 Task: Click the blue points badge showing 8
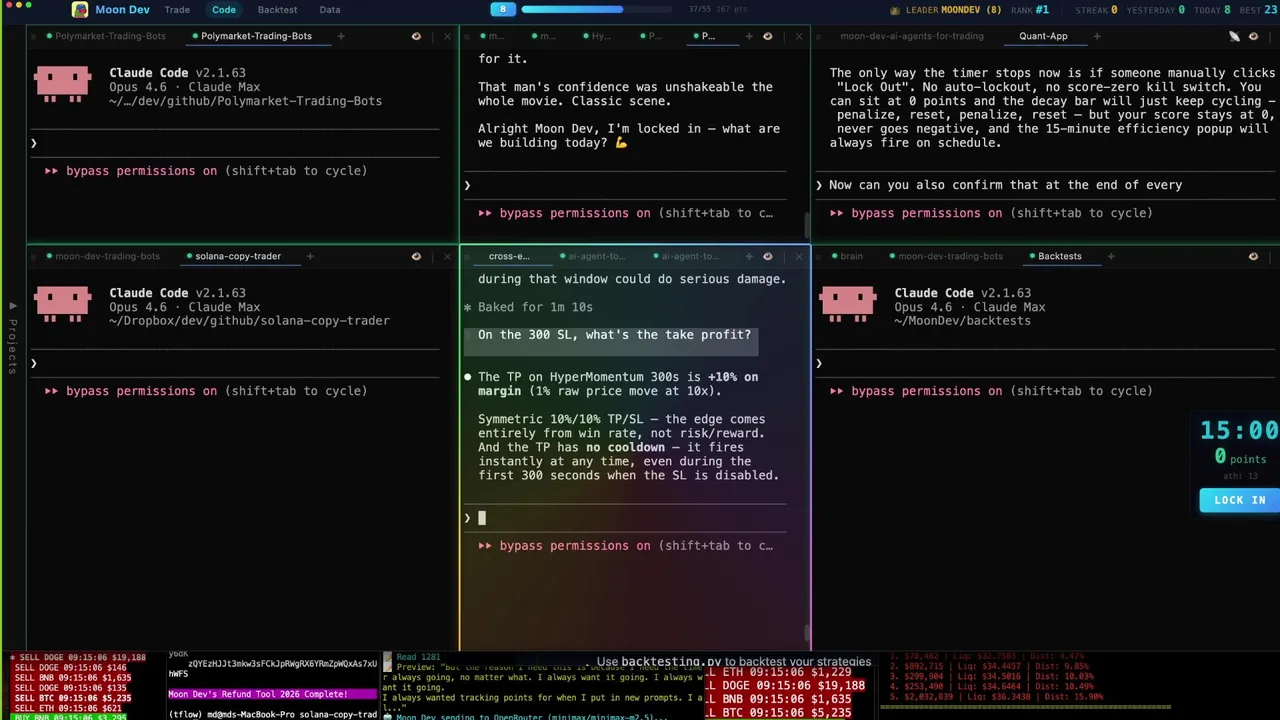(x=503, y=9)
